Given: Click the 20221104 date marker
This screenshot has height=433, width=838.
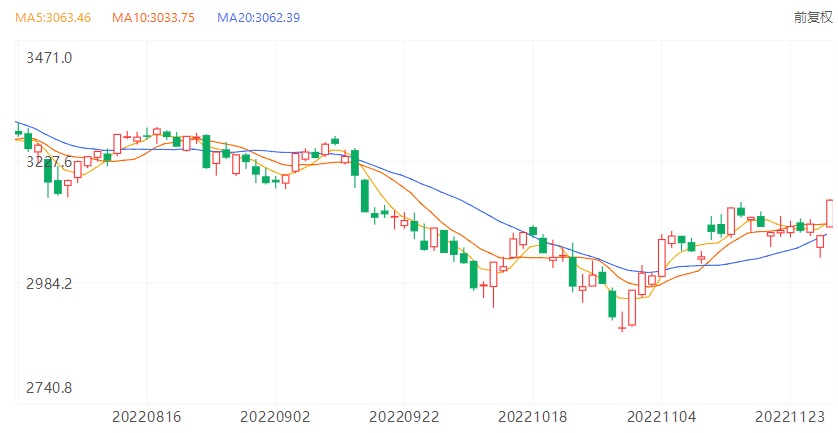Looking at the screenshot, I should [662, 415].
